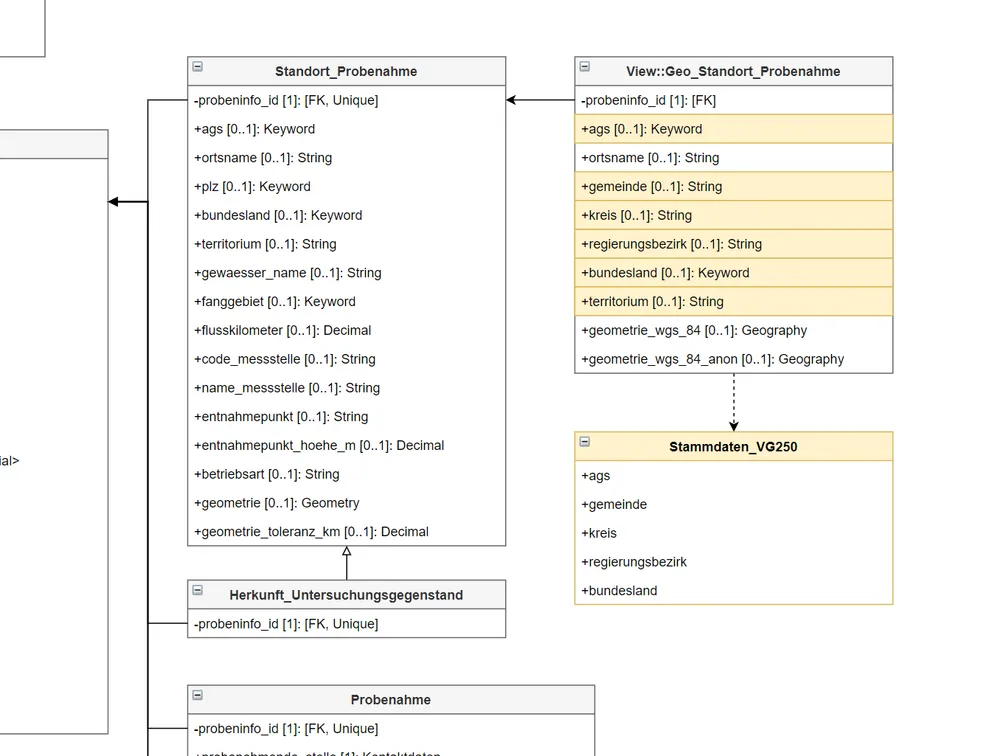1000x756 pixels.
Task: Select '+ortsname [0..1]: String' in Standort_Probenahme
Action: pos(346,158)
